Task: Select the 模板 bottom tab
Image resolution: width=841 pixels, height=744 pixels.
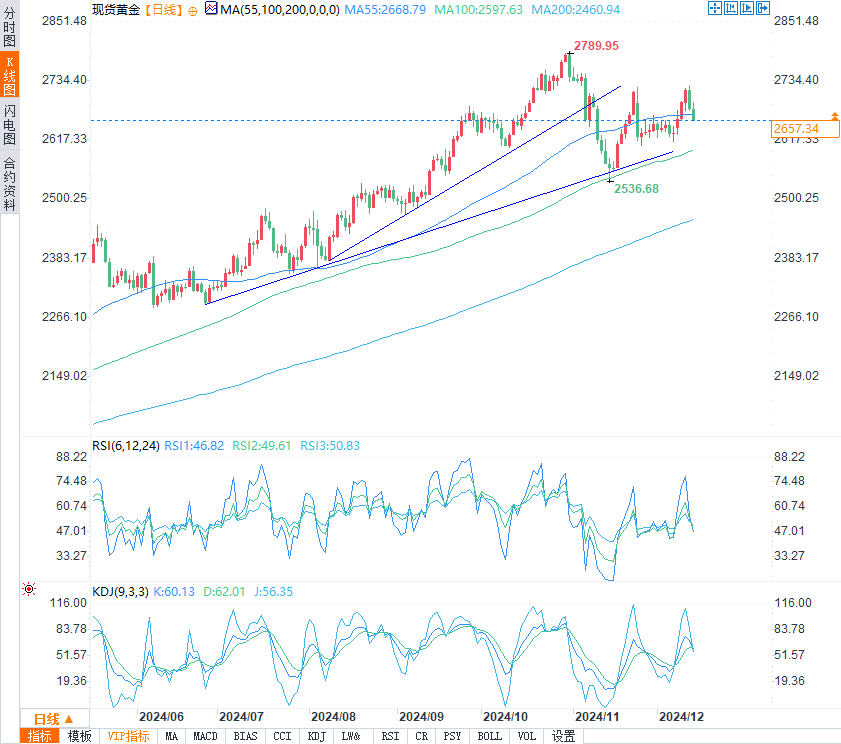Action: point(79,736)
